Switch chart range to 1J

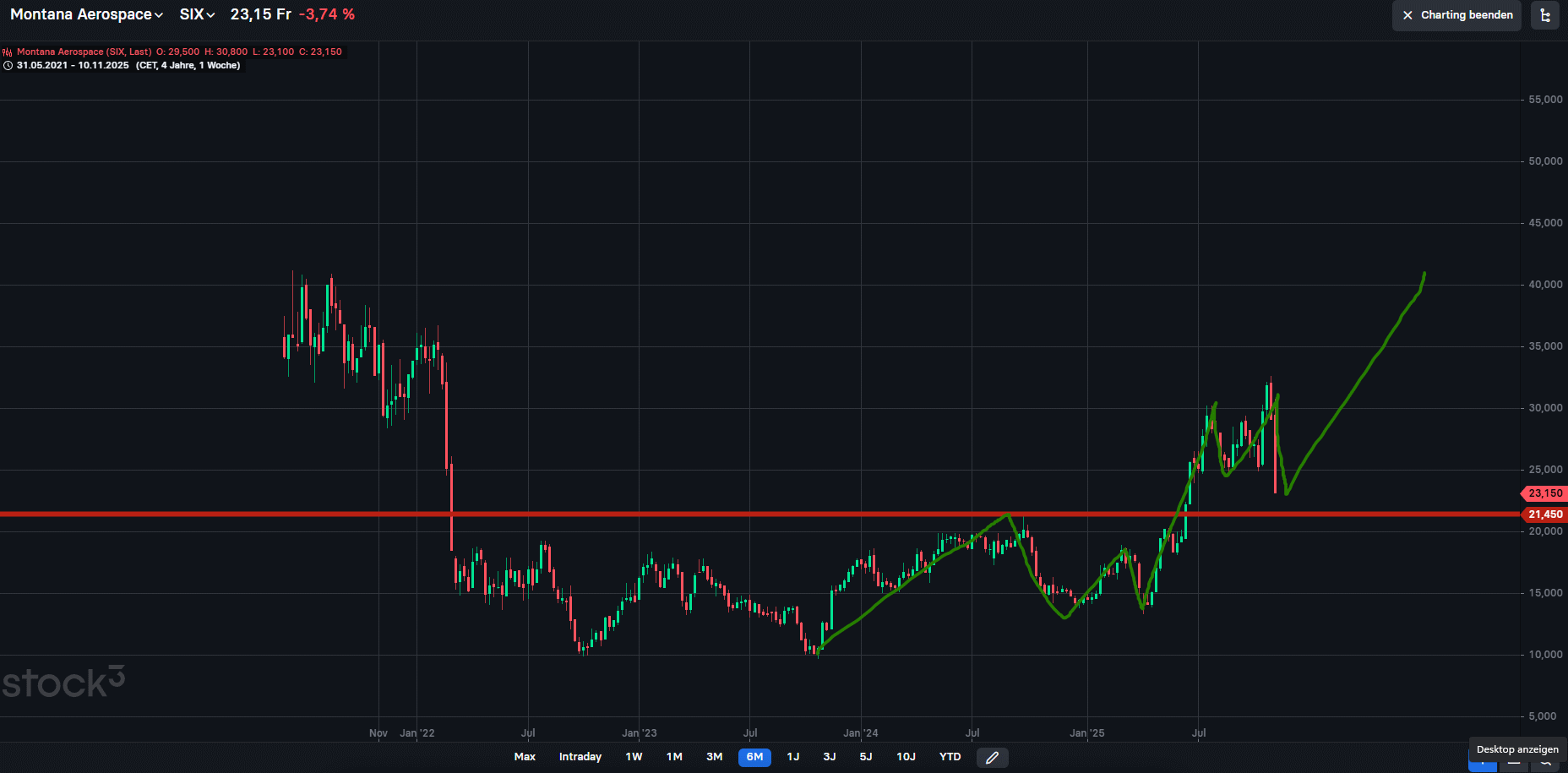[x=792, y=757]
